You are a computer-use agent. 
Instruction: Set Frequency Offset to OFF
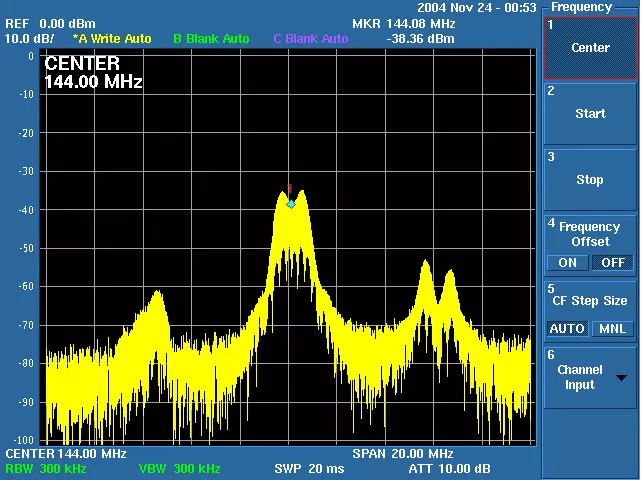point(613,263)
